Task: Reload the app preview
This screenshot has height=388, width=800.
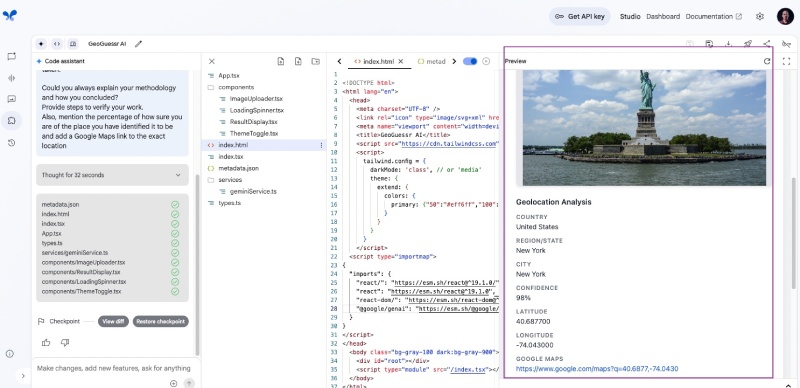Action: click(766, 61)
